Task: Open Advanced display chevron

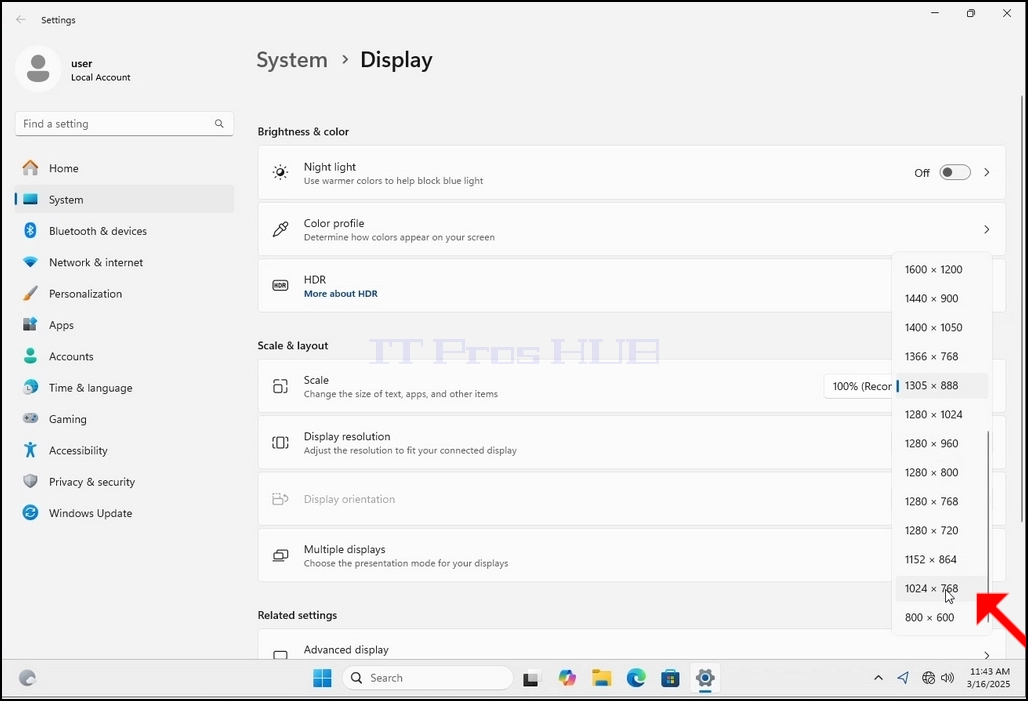Action: pos(987,654)
